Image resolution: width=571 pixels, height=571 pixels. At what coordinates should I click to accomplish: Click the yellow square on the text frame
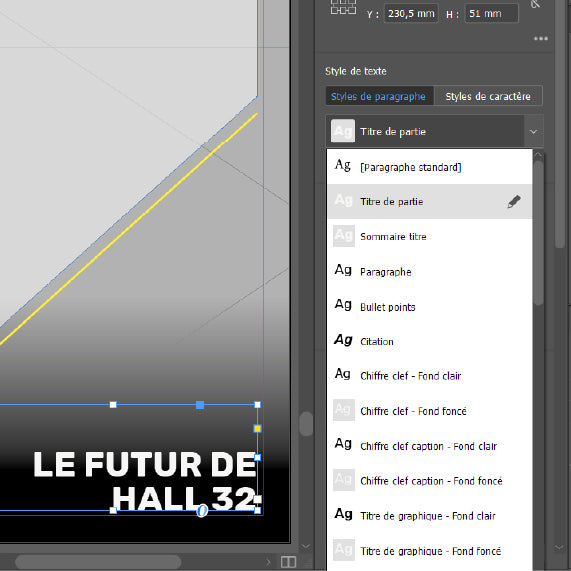pos(257,429)
